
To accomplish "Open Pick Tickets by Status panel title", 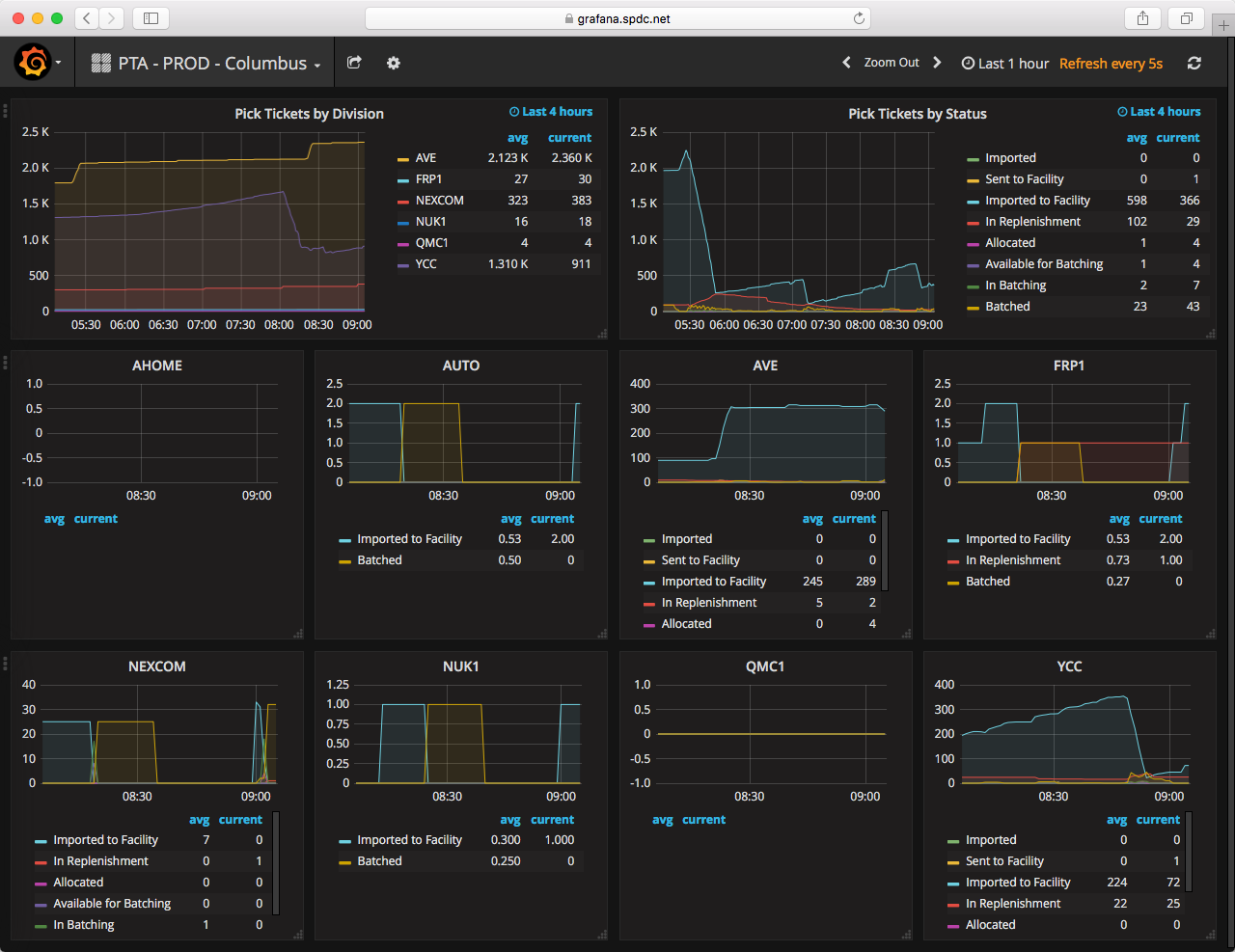I will [x=917, y=114].
